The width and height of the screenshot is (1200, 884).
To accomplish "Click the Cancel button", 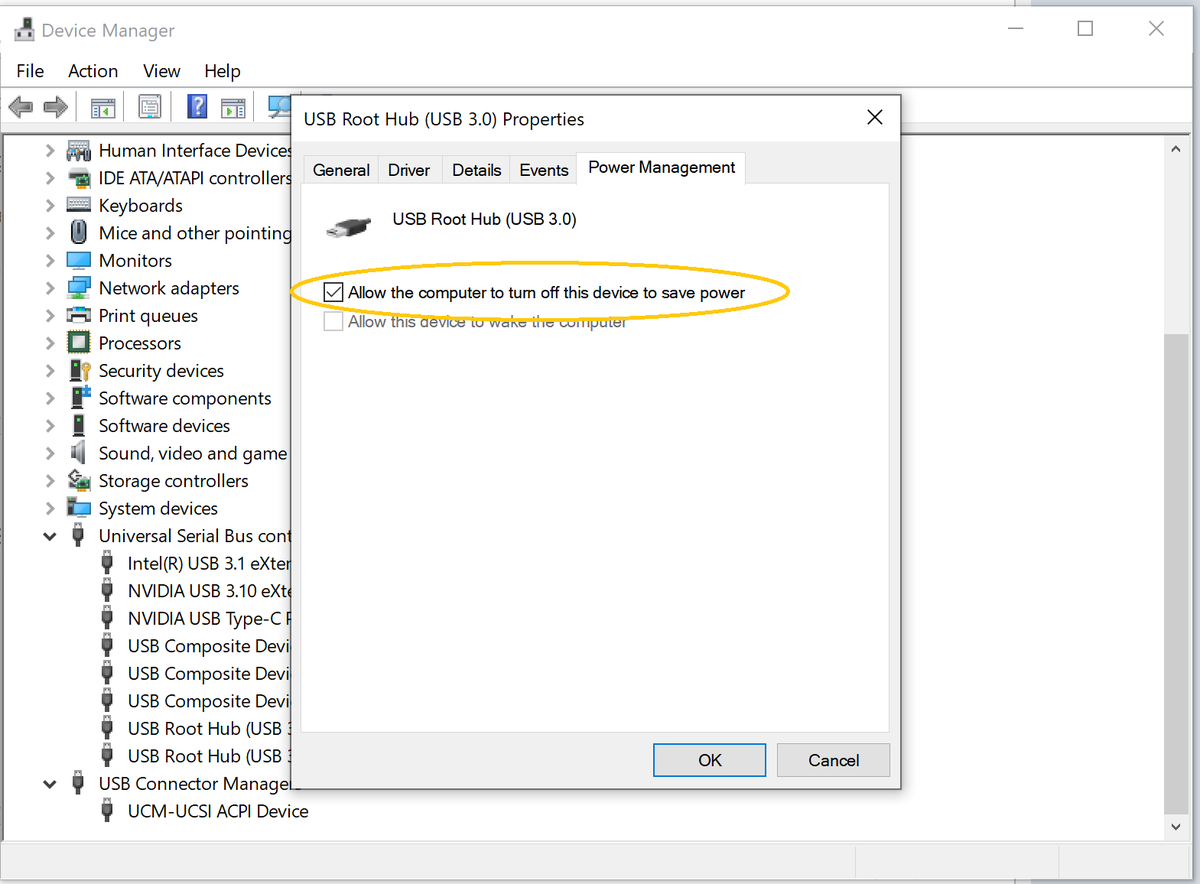I will pyautogui.click(x=833, y=760).
